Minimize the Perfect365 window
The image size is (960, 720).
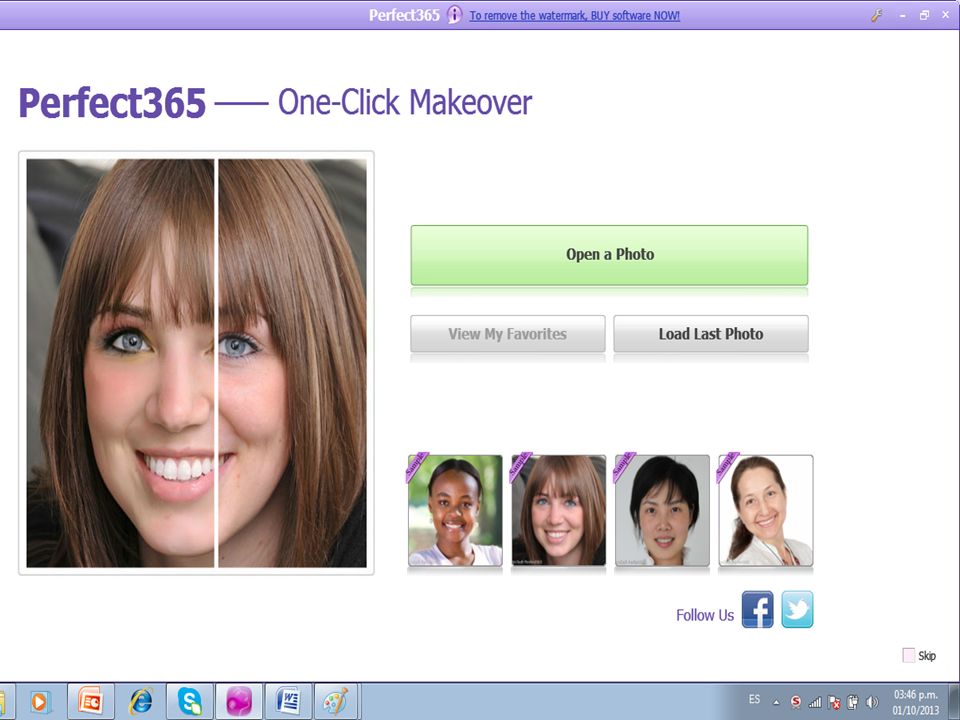[902, 16]
